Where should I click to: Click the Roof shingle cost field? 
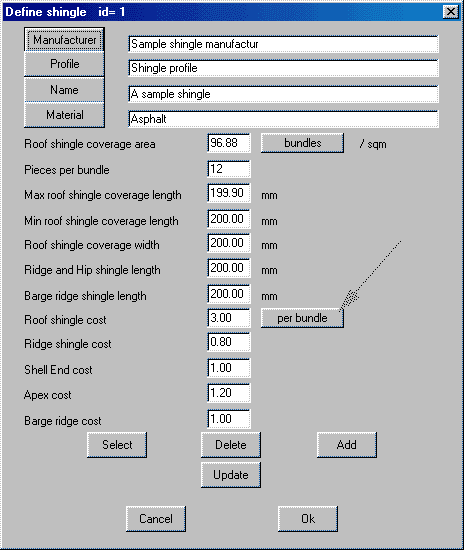pos(229,318)
